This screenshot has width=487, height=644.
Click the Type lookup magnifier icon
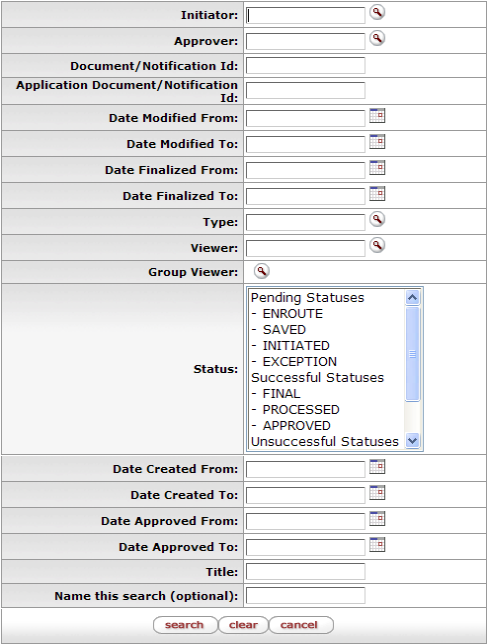pos(377,219)
